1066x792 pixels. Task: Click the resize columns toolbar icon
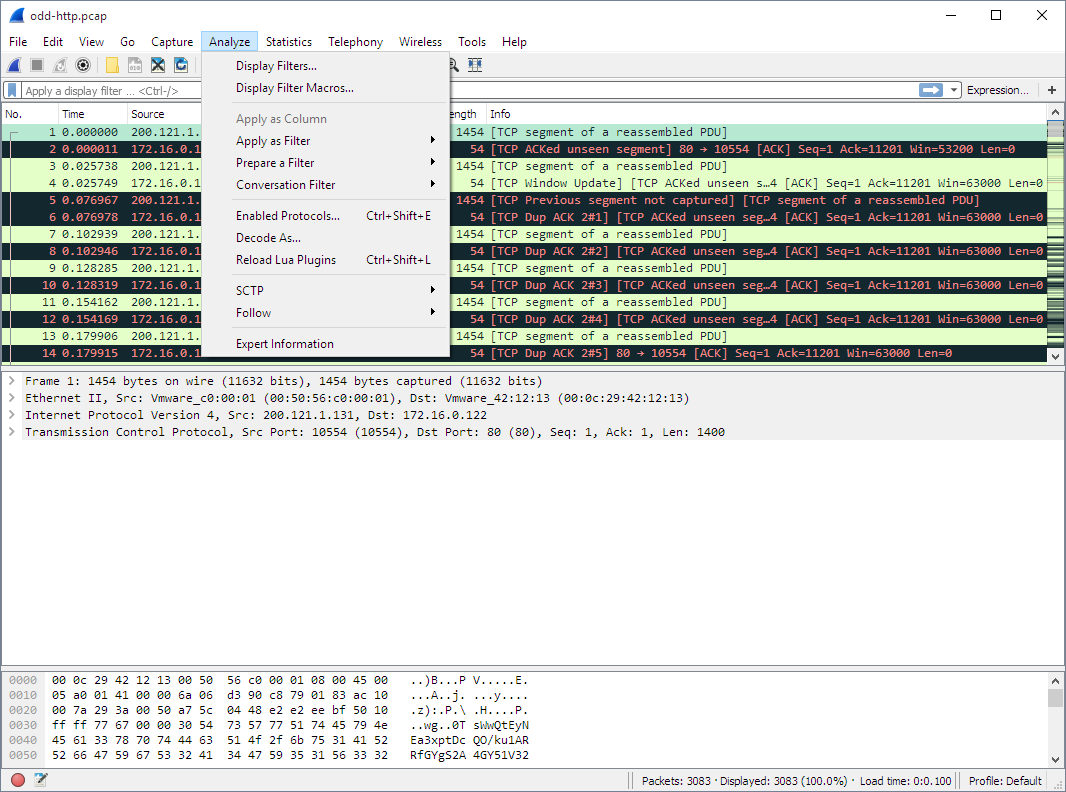click(x=475, y=65)
